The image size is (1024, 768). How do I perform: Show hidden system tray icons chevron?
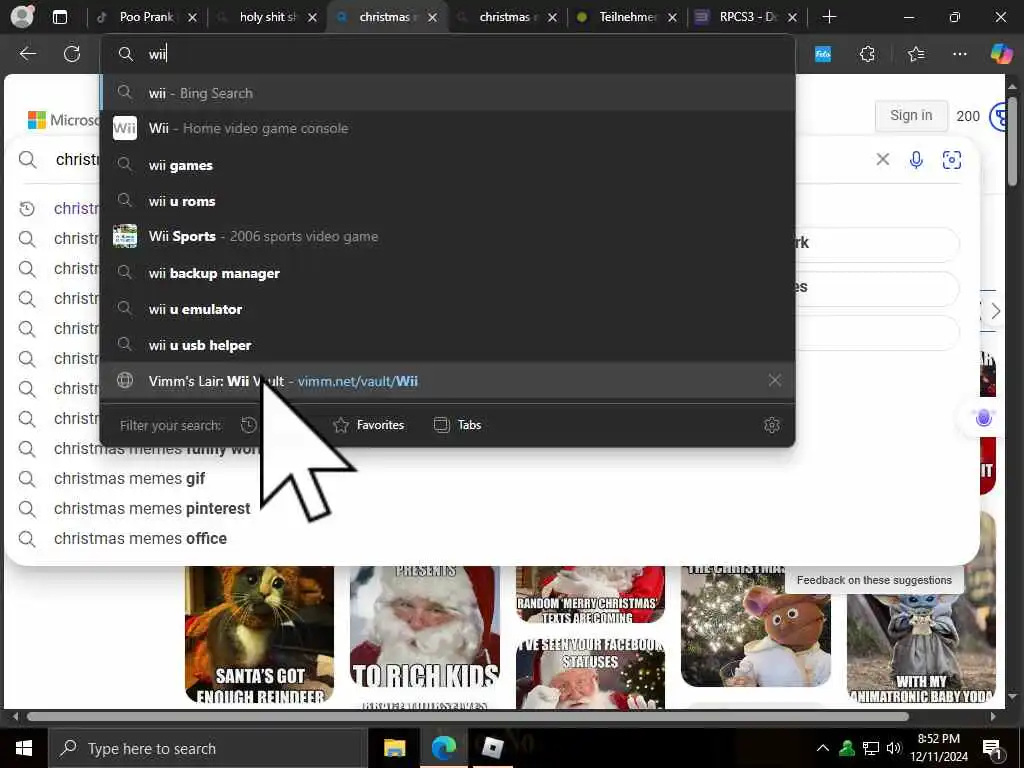(x=823, y=748)
